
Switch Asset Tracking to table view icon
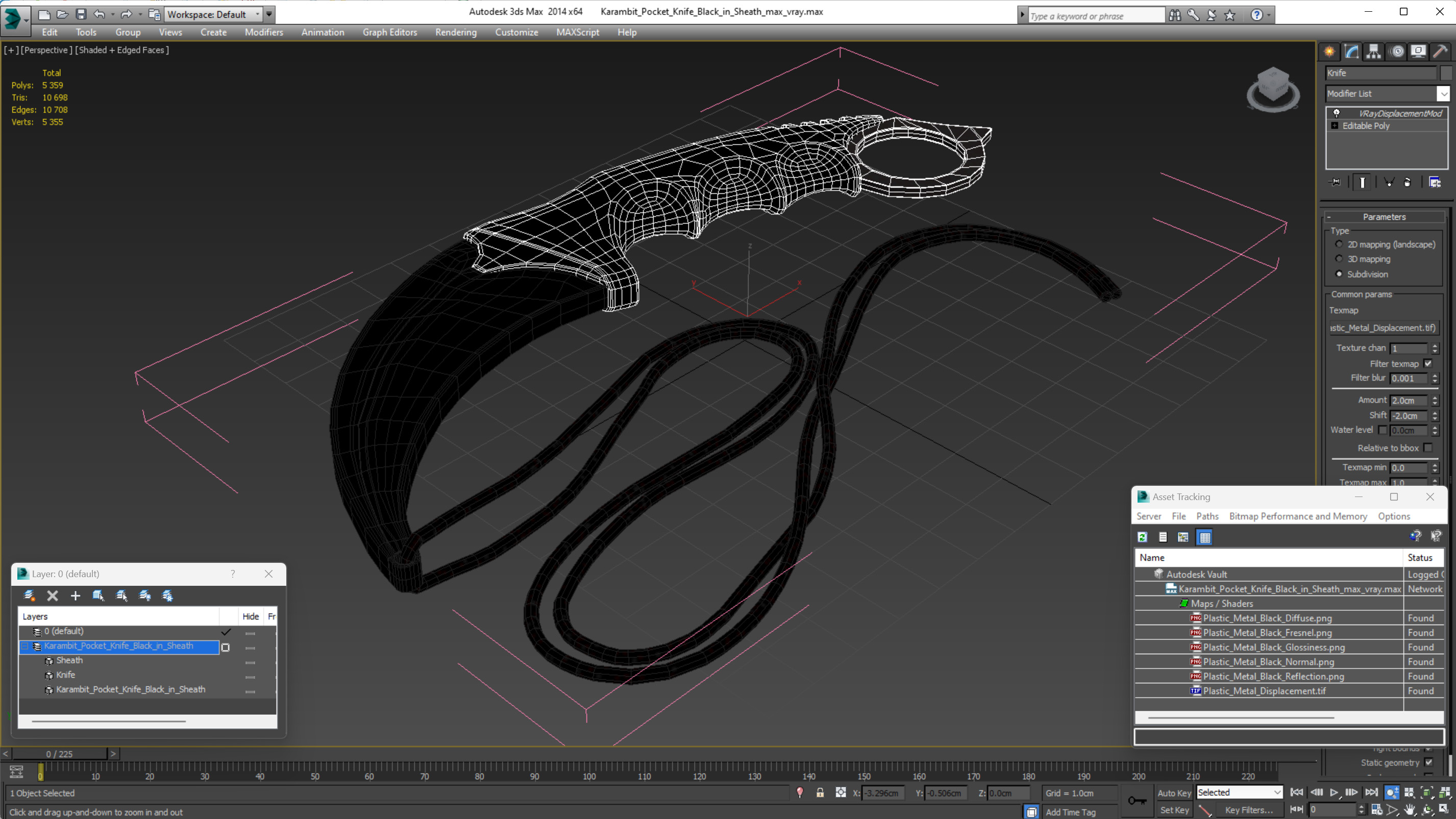pos(1204,537)
